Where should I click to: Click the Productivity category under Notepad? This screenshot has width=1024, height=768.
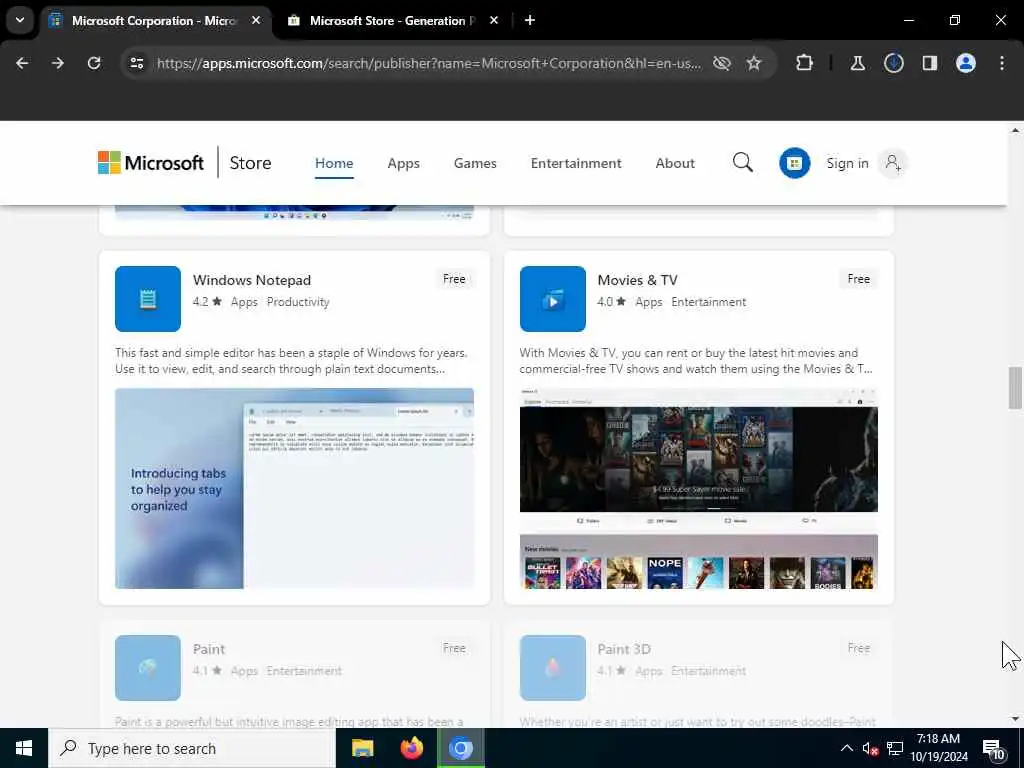tap(298, 302)
